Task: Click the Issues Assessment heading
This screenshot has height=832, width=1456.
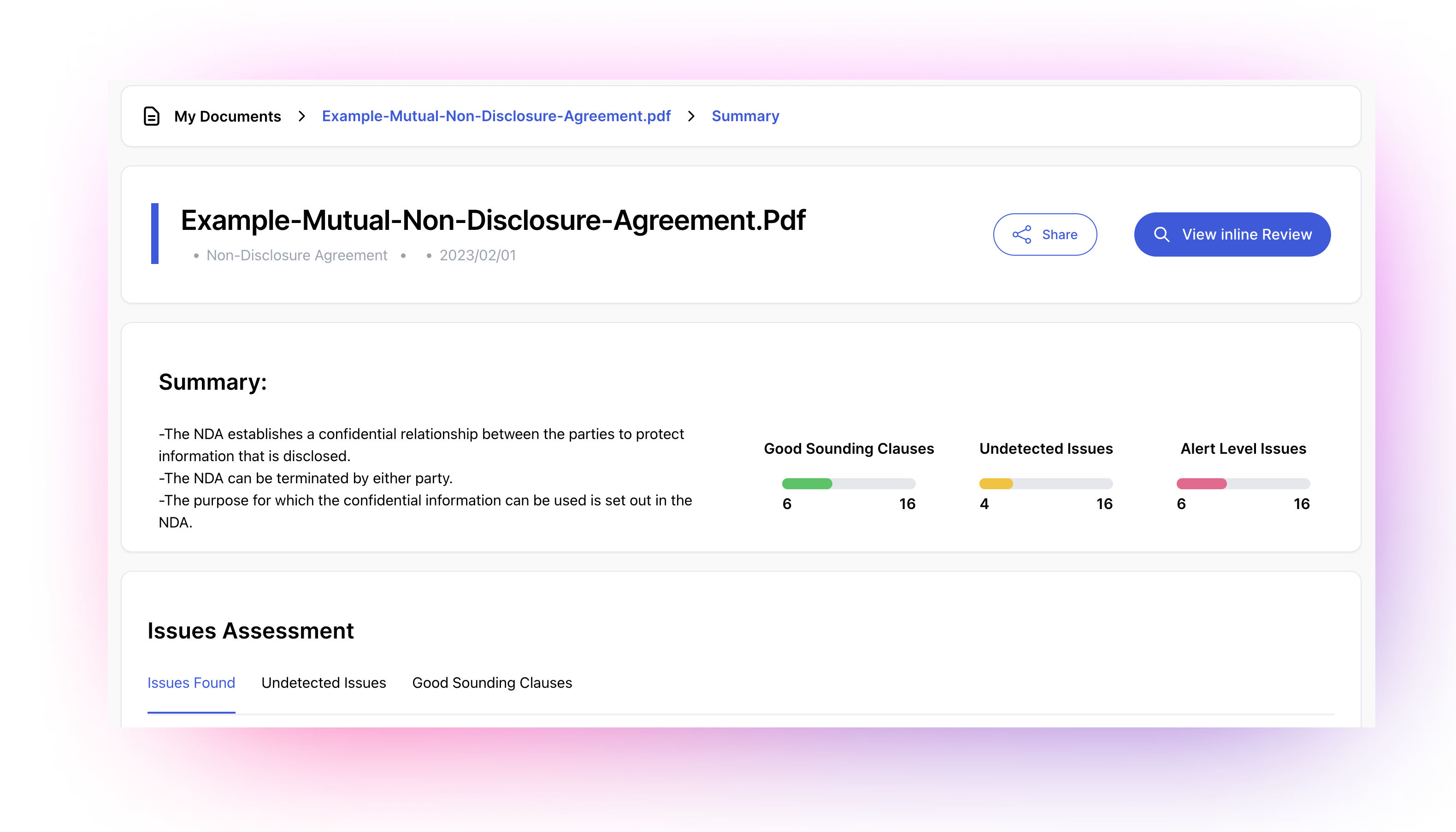Action: click(x=250, y=631)
